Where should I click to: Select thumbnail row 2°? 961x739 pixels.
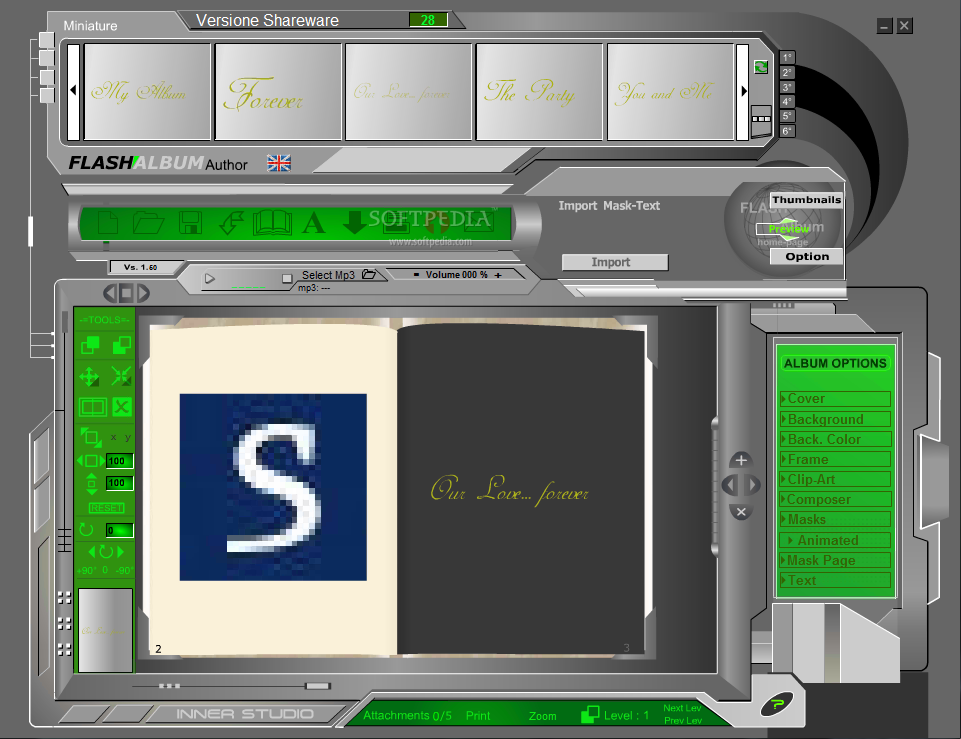click(787, 72)
